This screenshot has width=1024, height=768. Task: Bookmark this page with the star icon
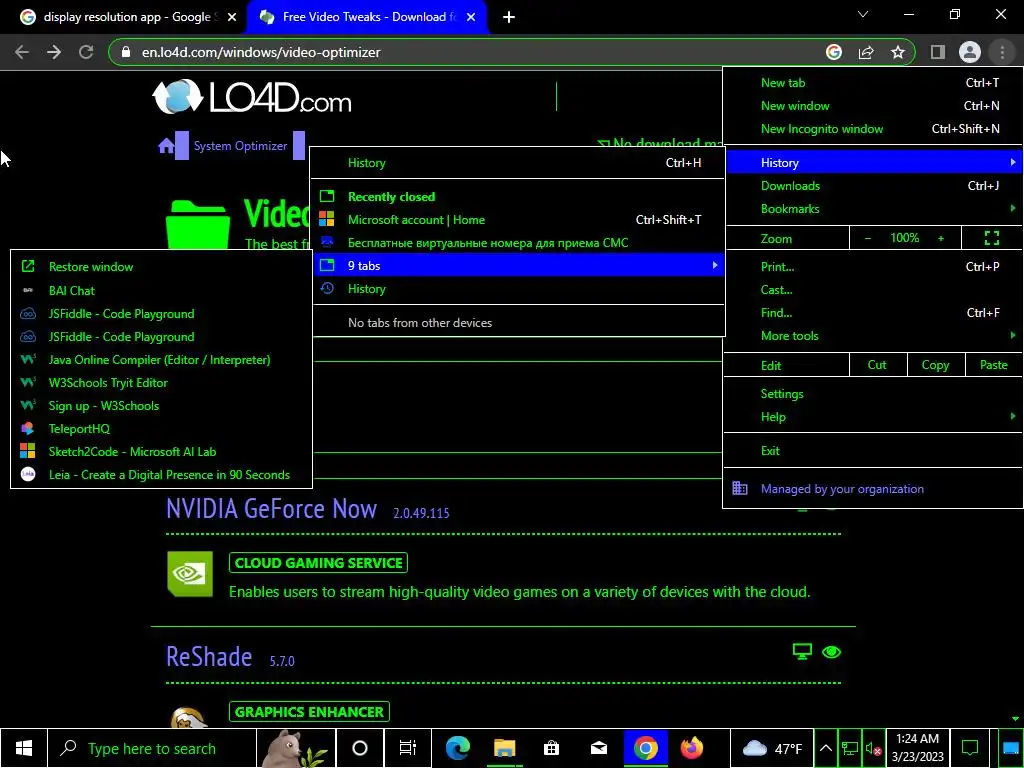898,52
